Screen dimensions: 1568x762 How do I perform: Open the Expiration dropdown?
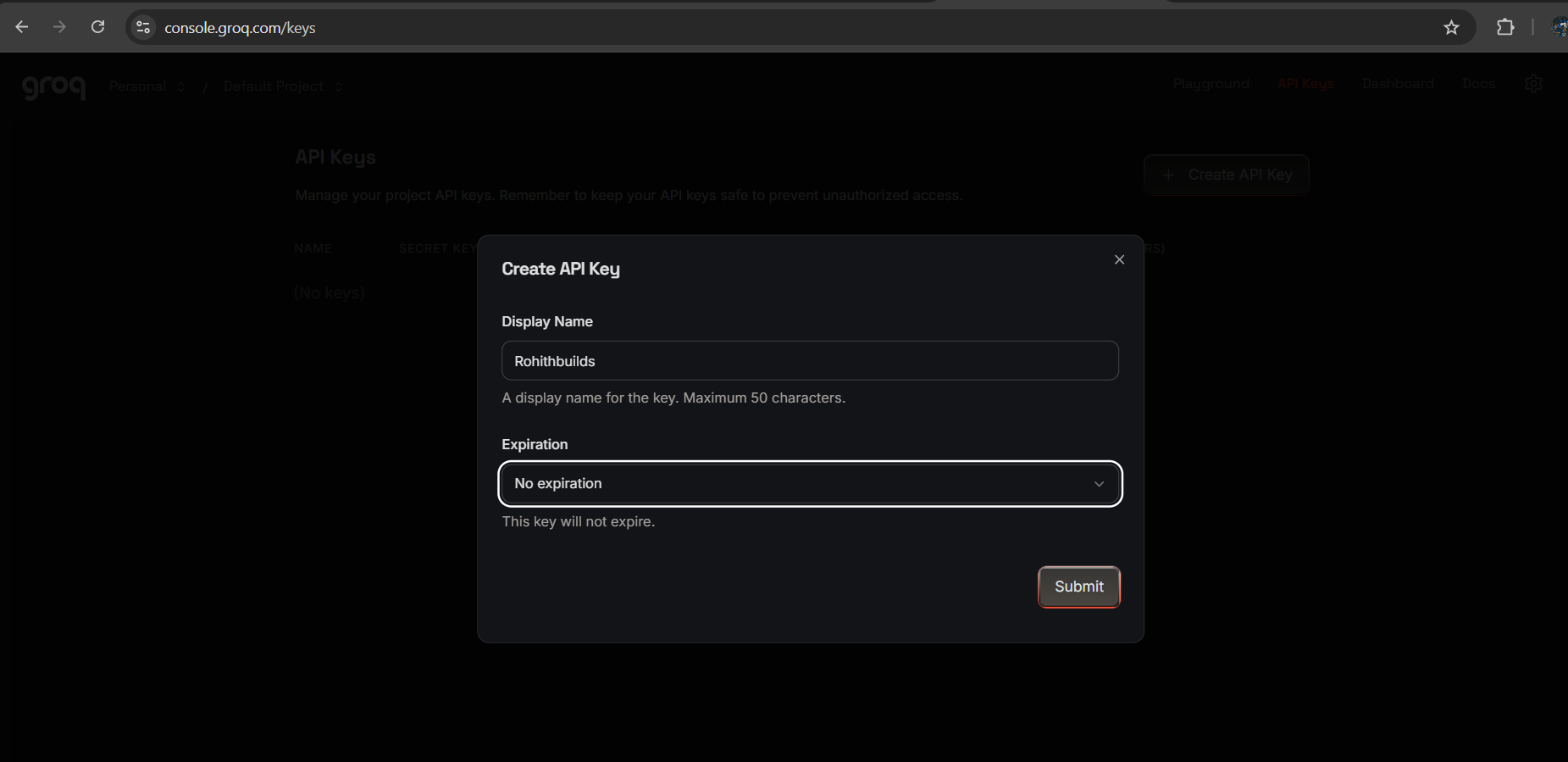810,483
